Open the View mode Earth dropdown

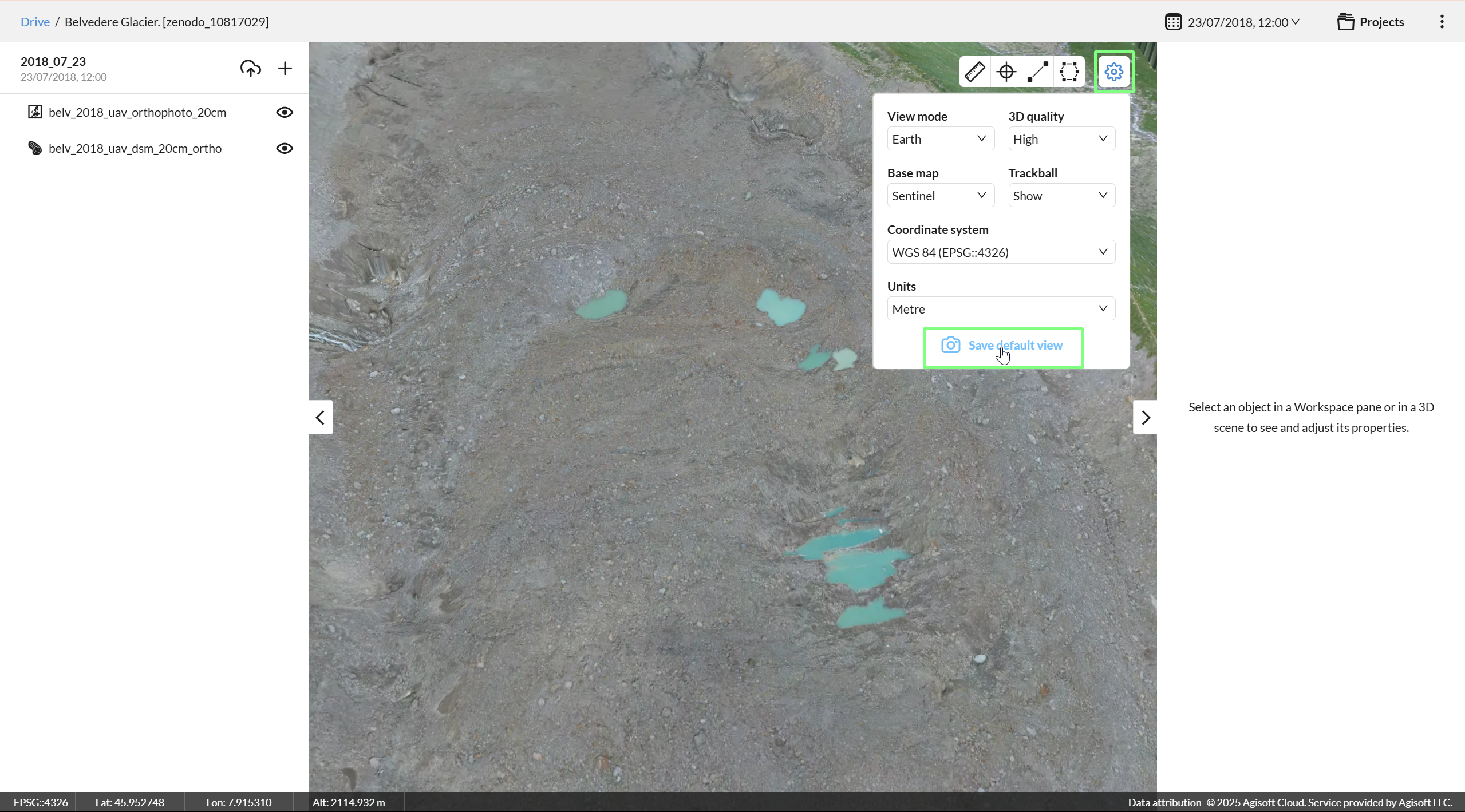(x=940, y=139)
